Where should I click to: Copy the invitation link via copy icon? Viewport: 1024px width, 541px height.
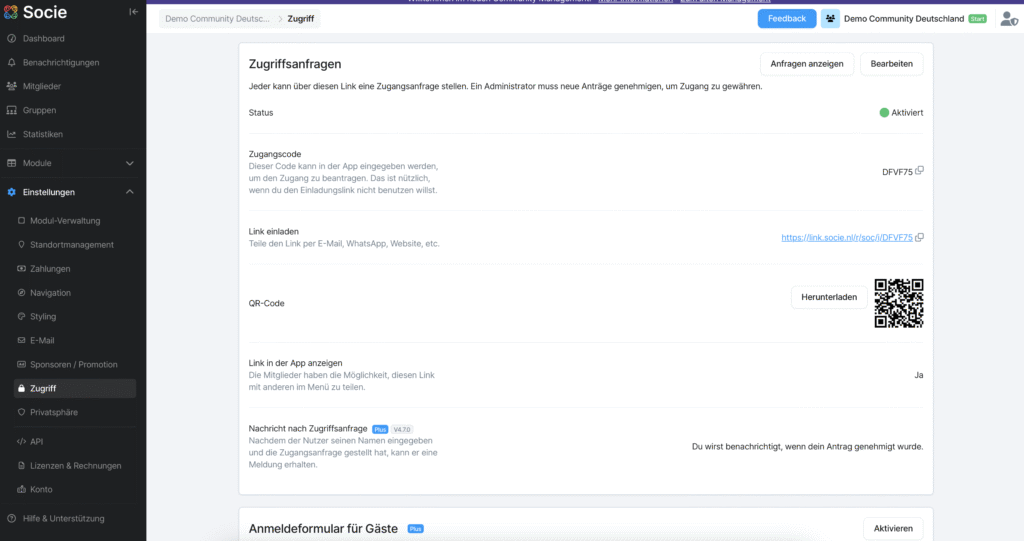click(x=920, y=237)
